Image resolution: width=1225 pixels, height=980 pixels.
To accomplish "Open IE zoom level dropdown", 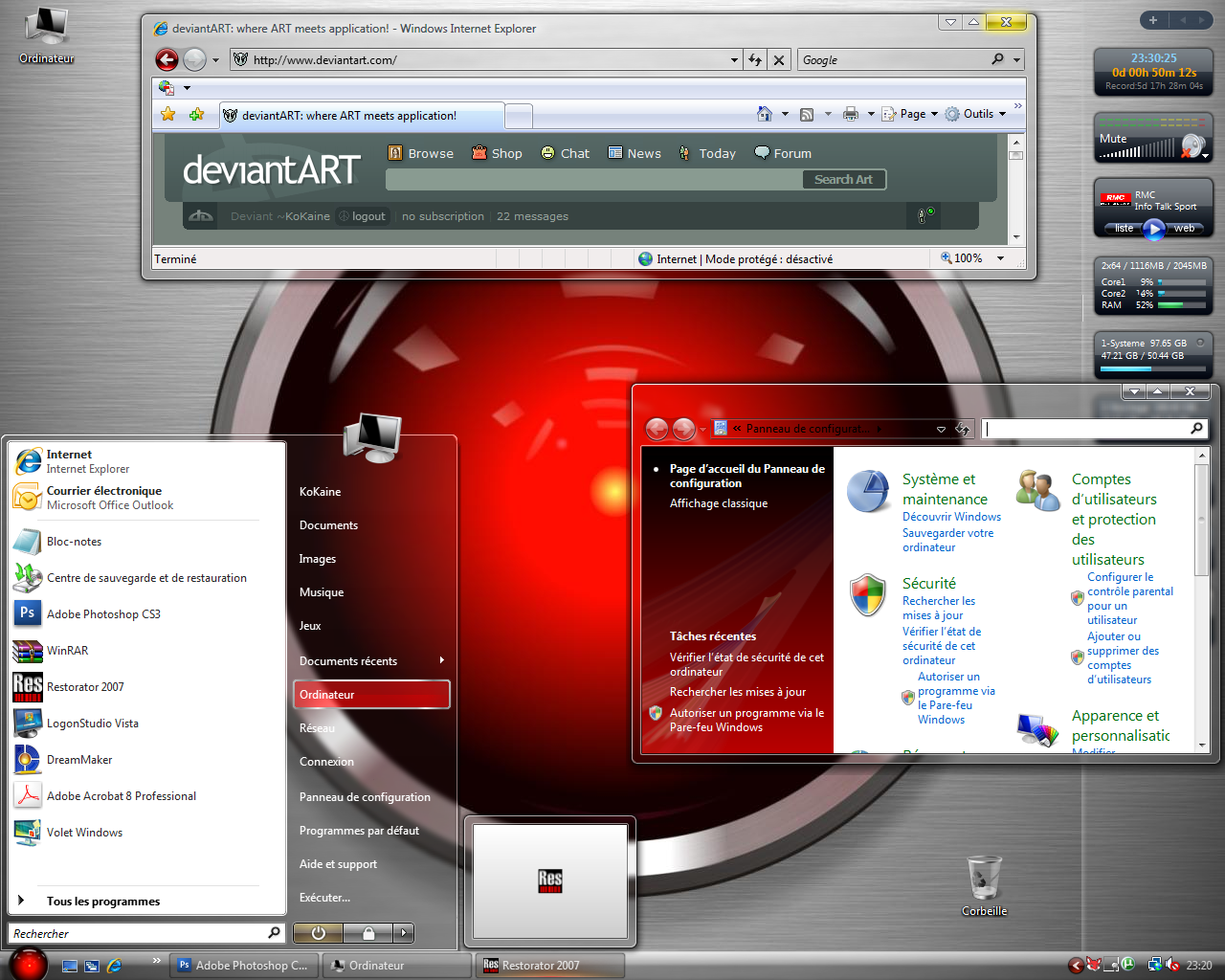I will (x=1000, y=258).
